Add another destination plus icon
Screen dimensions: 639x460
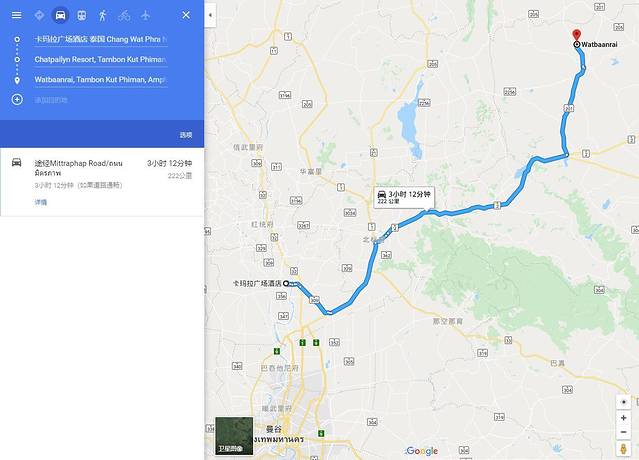point(17,99)
